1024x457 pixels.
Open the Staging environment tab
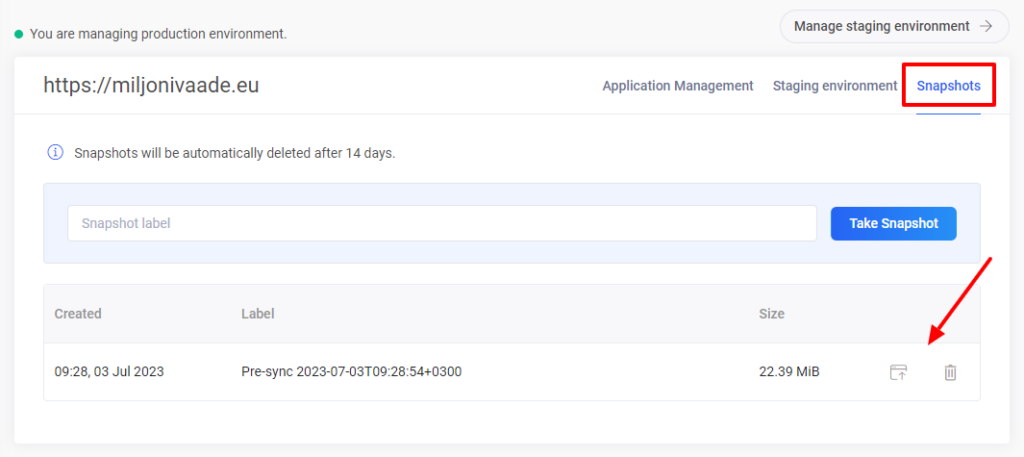(x=835, y=86)
